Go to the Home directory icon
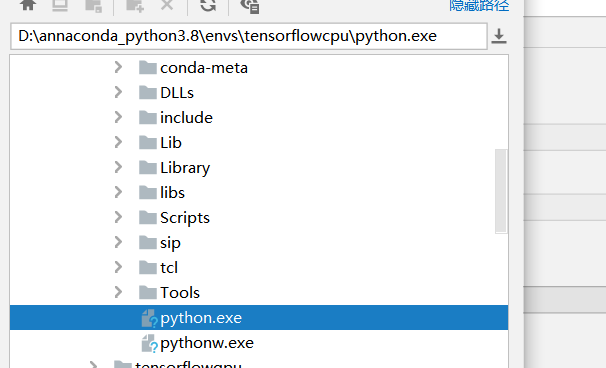This screenshot has width=606, height=368. coord(28,5)
